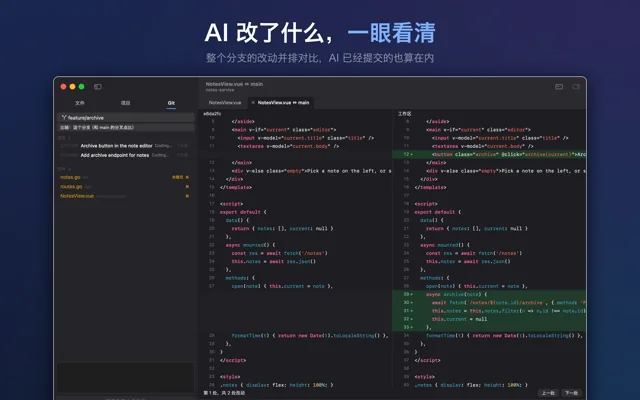The width and height of the screenshot is (640, 400).
Task: Click the formatTime line in right pane
Action: pos(504,336)
